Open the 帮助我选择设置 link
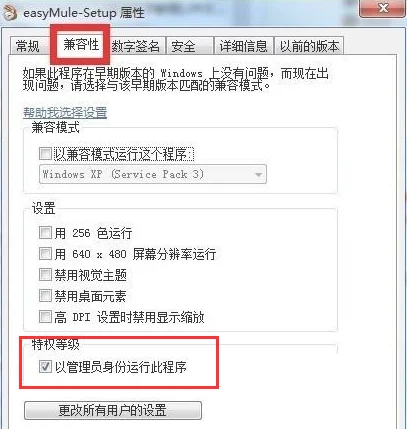 tap(65, 113)
